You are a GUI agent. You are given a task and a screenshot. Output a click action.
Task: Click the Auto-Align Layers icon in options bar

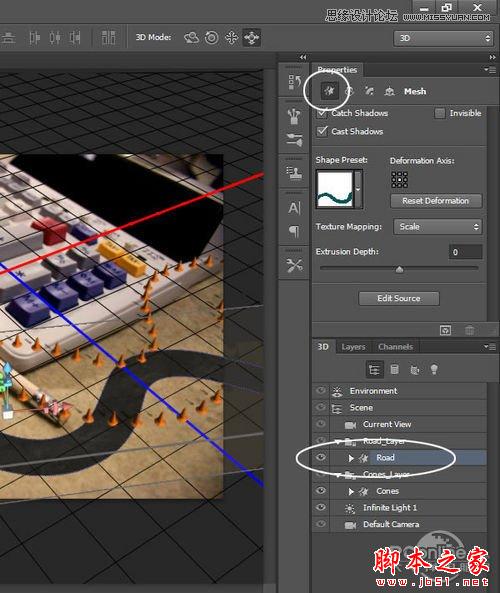tap(108, 38)
